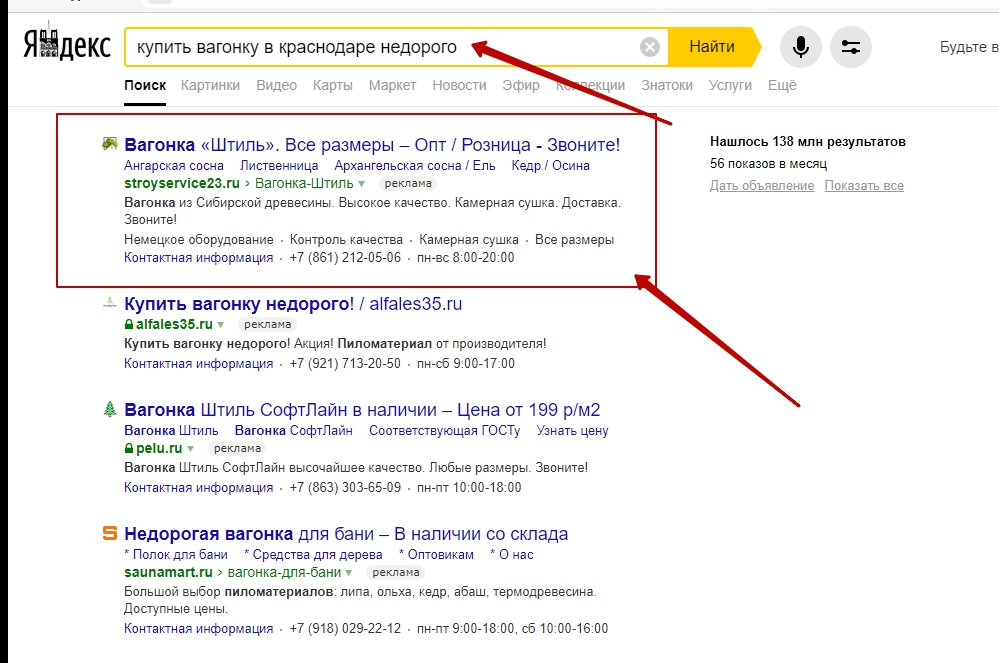Click the pelu.ru tree favicon
999x663 pixels.
coord(110,409)
